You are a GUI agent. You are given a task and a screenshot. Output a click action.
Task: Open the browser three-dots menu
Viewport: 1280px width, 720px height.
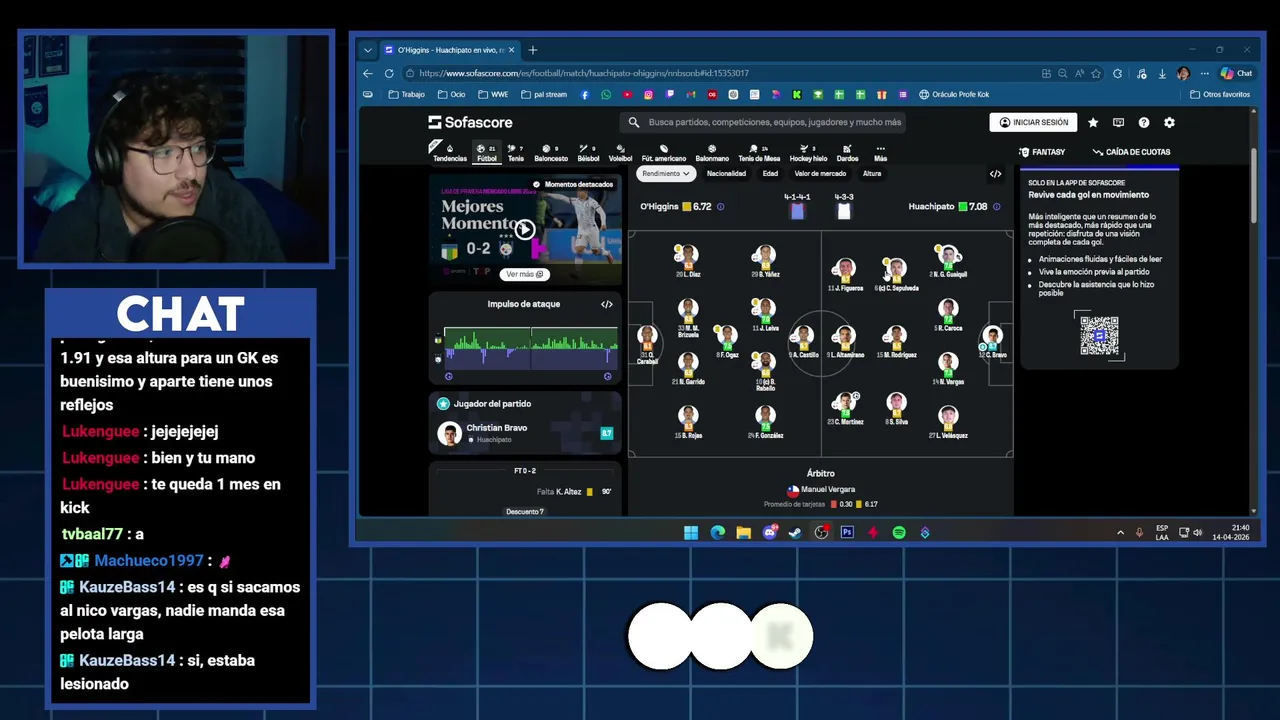(x=1203, y=73)
